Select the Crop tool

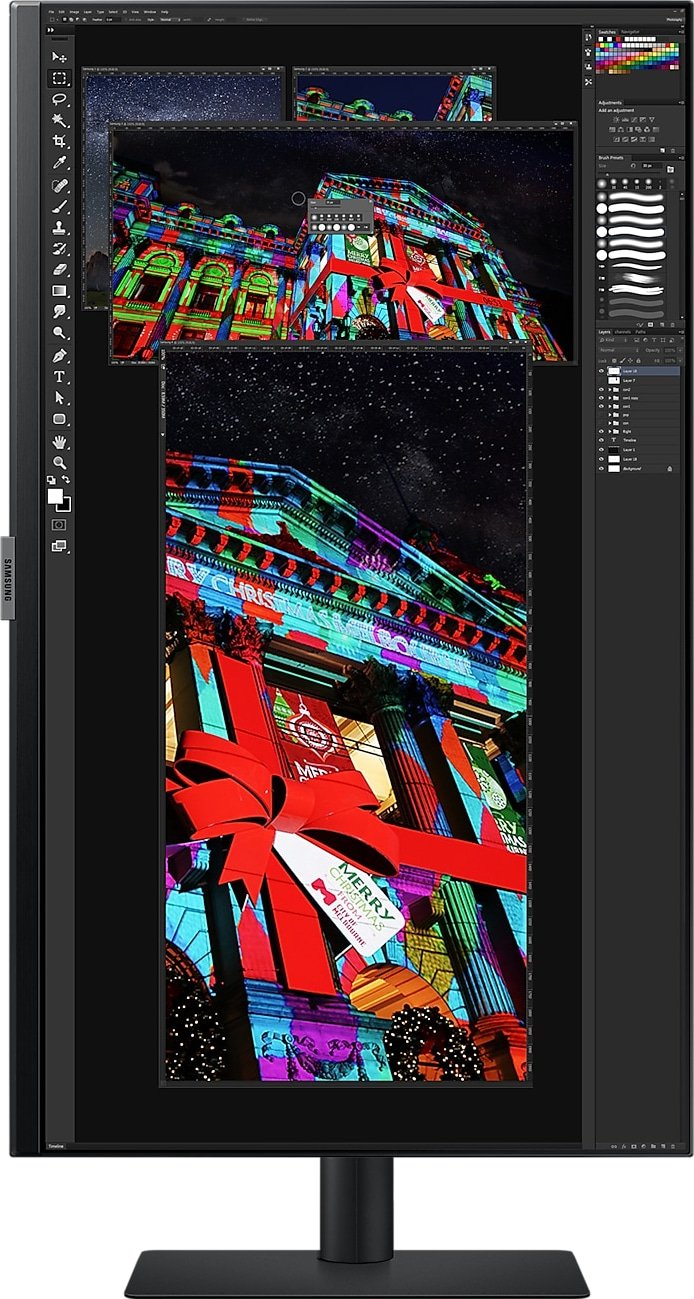[x=59, y=141]
